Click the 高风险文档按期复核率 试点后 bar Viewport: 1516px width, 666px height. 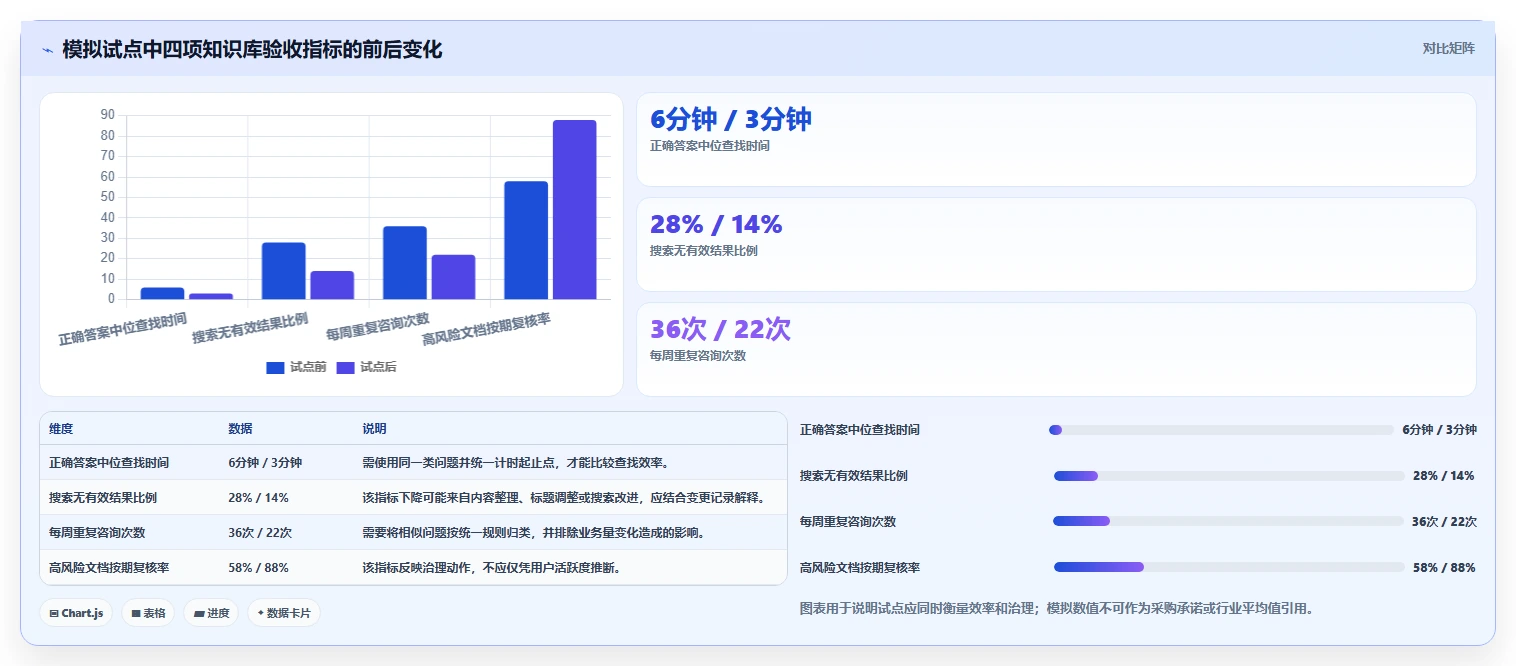click(574, 209)
